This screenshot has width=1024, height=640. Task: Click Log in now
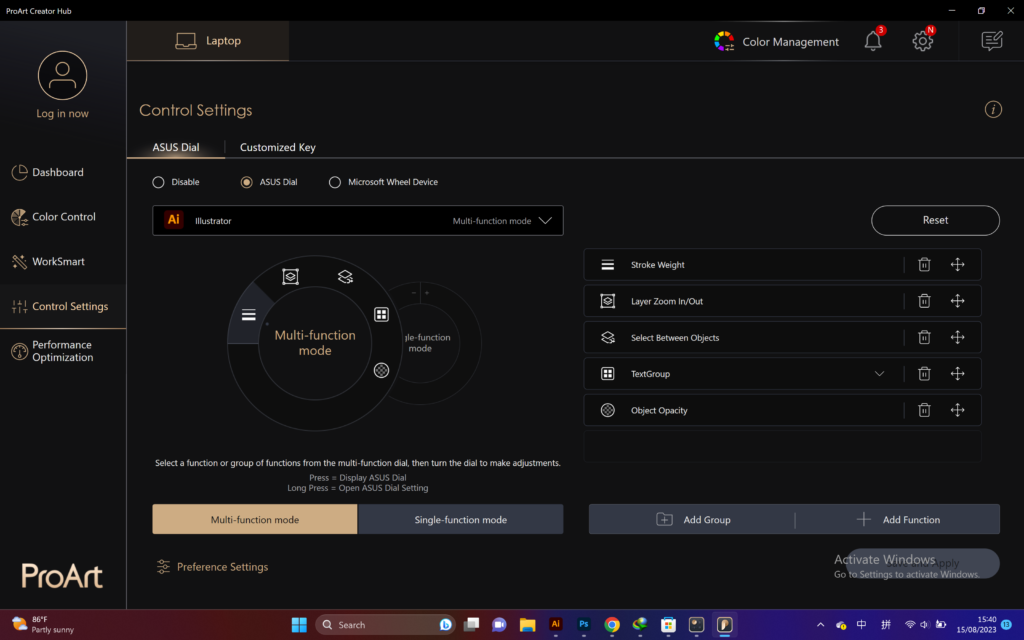tap(62, 114)
